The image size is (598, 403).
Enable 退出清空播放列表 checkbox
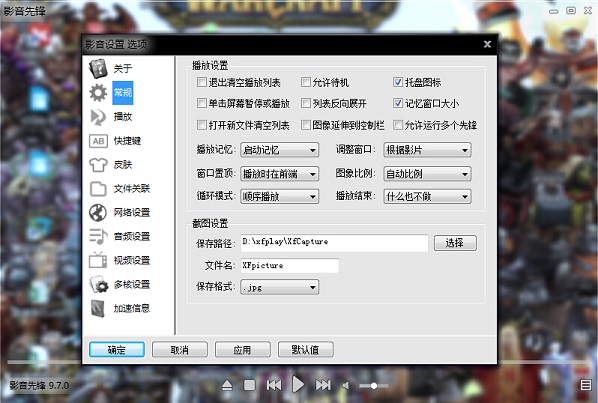pos(202,82)
